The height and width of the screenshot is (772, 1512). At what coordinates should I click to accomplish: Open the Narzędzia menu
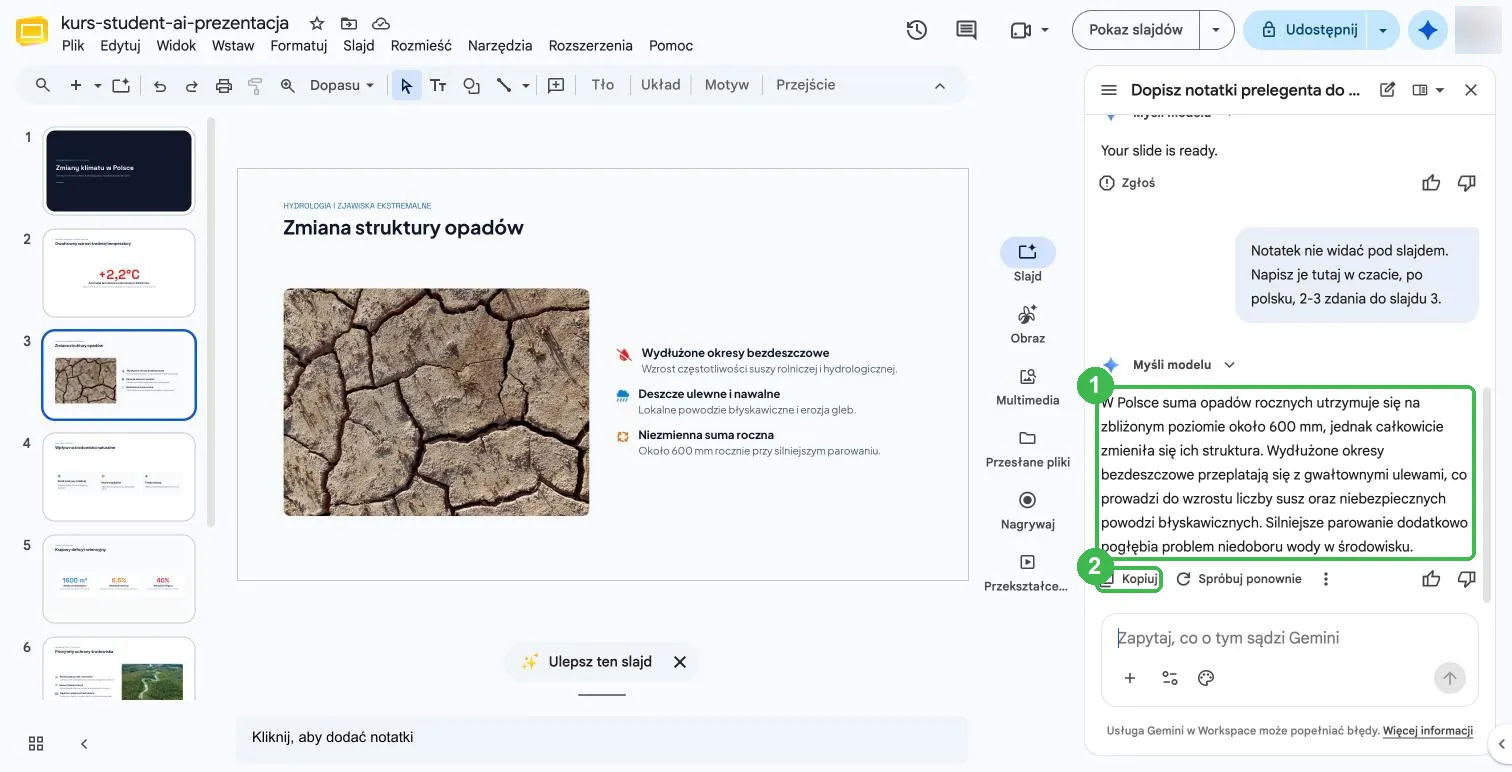(500, 45)
